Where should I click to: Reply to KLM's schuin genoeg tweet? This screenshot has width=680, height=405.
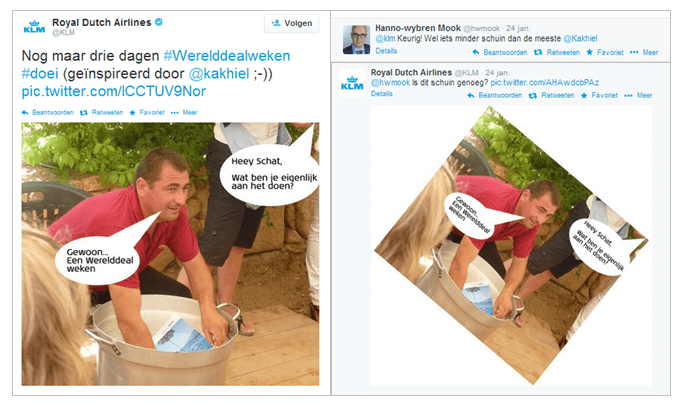coord(495,95)
